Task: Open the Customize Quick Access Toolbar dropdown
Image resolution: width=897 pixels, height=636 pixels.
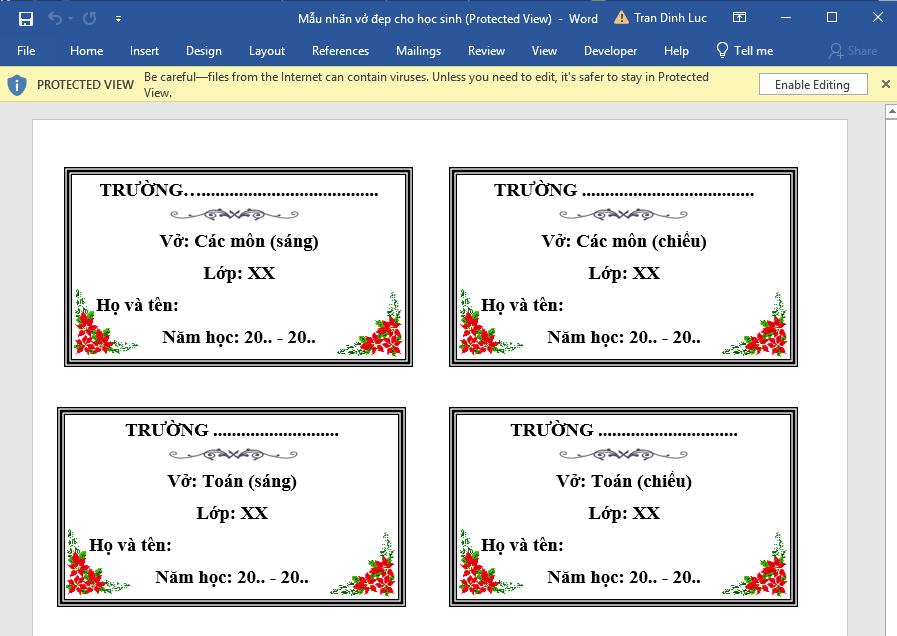Action: [x=118, y=18]
